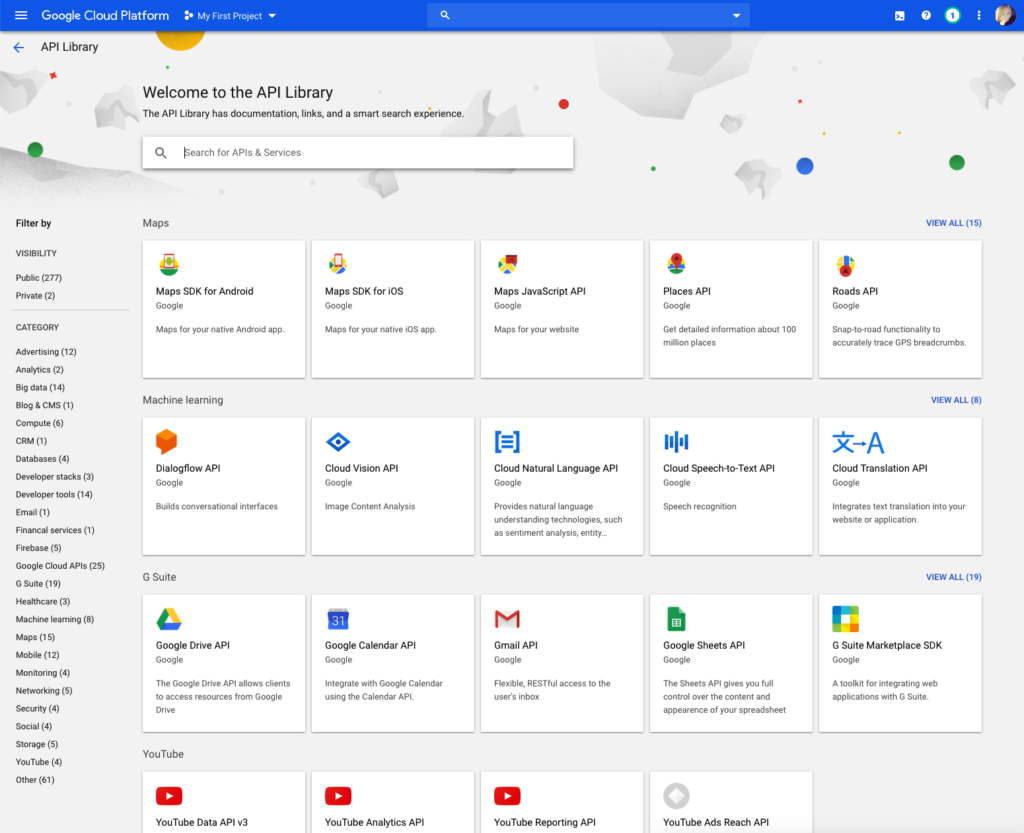Screen dimensions: 1024x833
Task: Click the Maps JavaScript API icon
Action: point(507,264)
